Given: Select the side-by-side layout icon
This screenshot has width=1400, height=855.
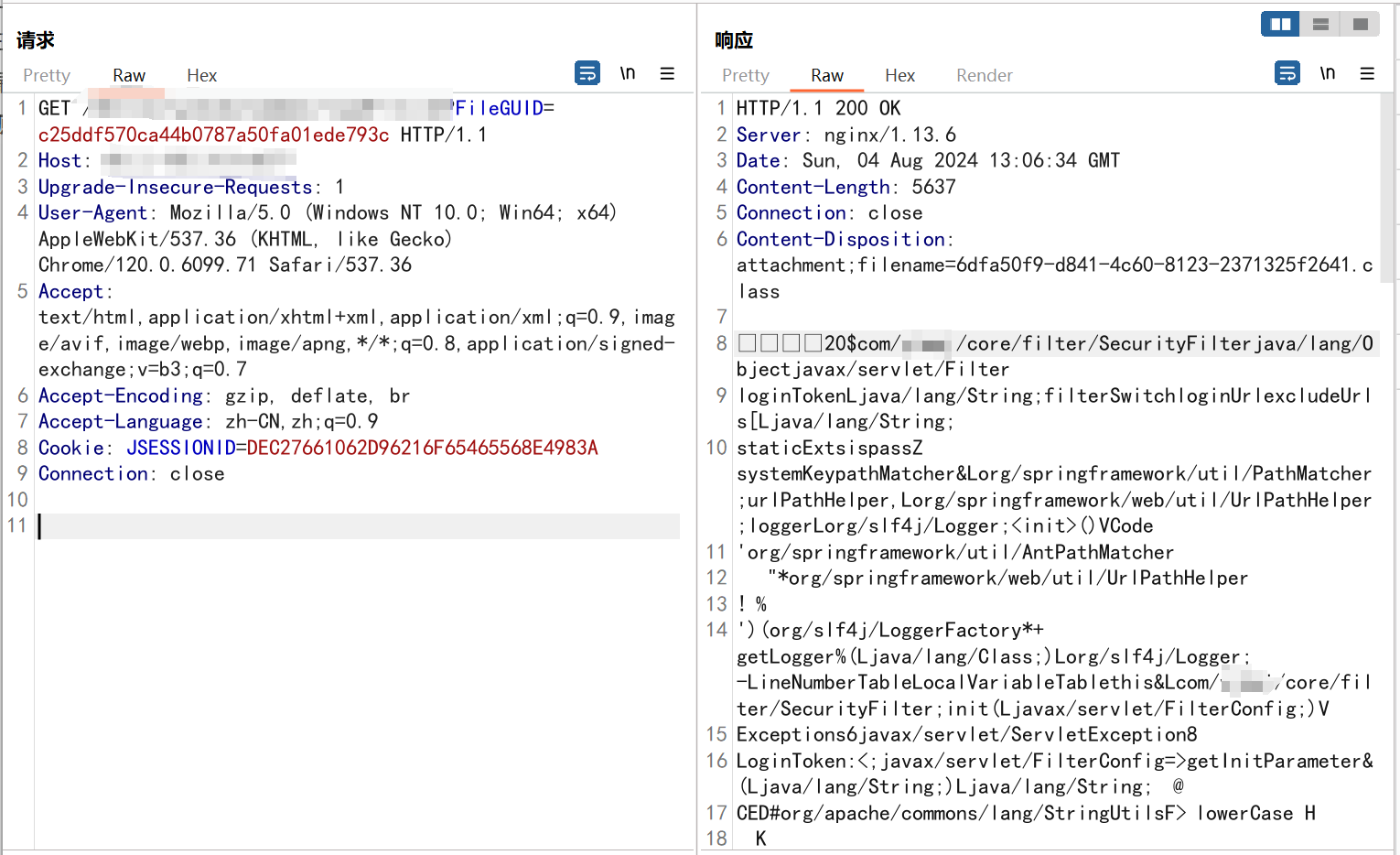Looking at the screenshot, I should tap(1280, 24).
